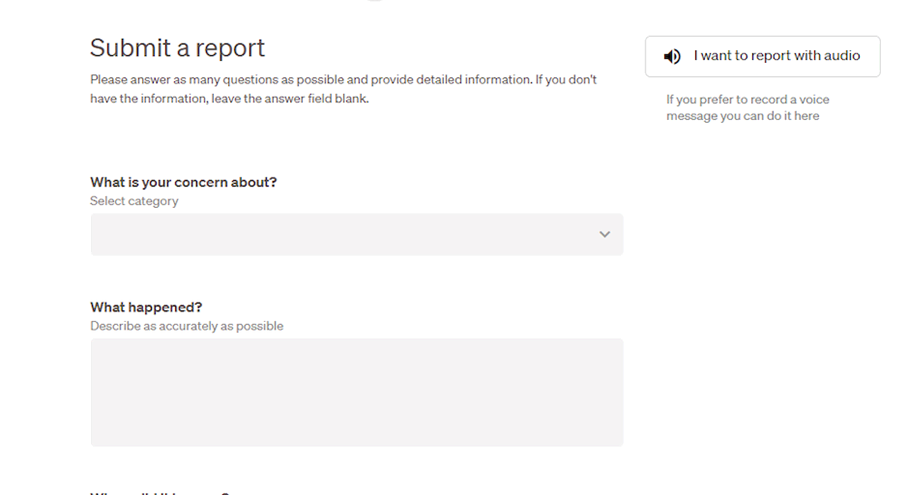Expand category list via chevron arrow
Viewport: 907px width, 495px height.
[x=604, y=234]
